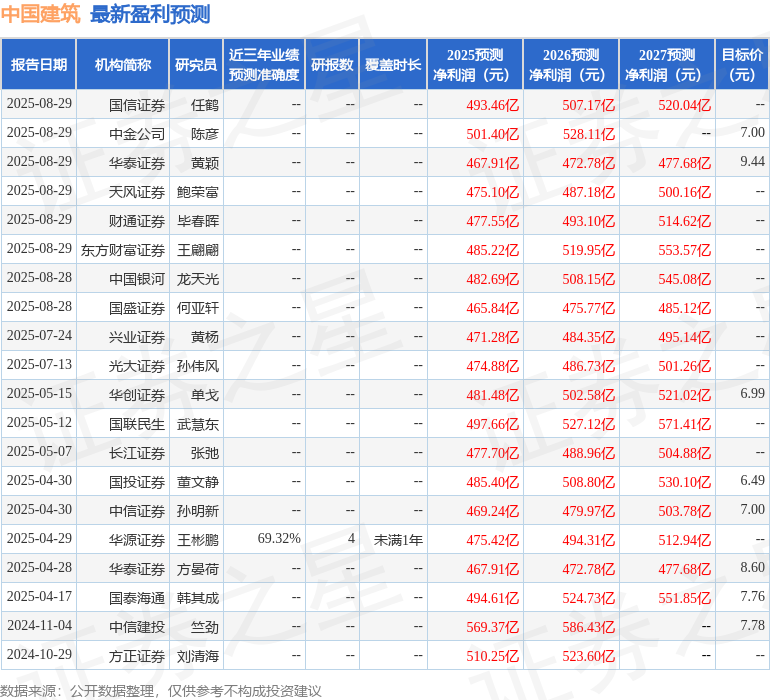Viewport: 770px width, 700px height.
Task: Select the 目标价 column header
Action: 742,64
